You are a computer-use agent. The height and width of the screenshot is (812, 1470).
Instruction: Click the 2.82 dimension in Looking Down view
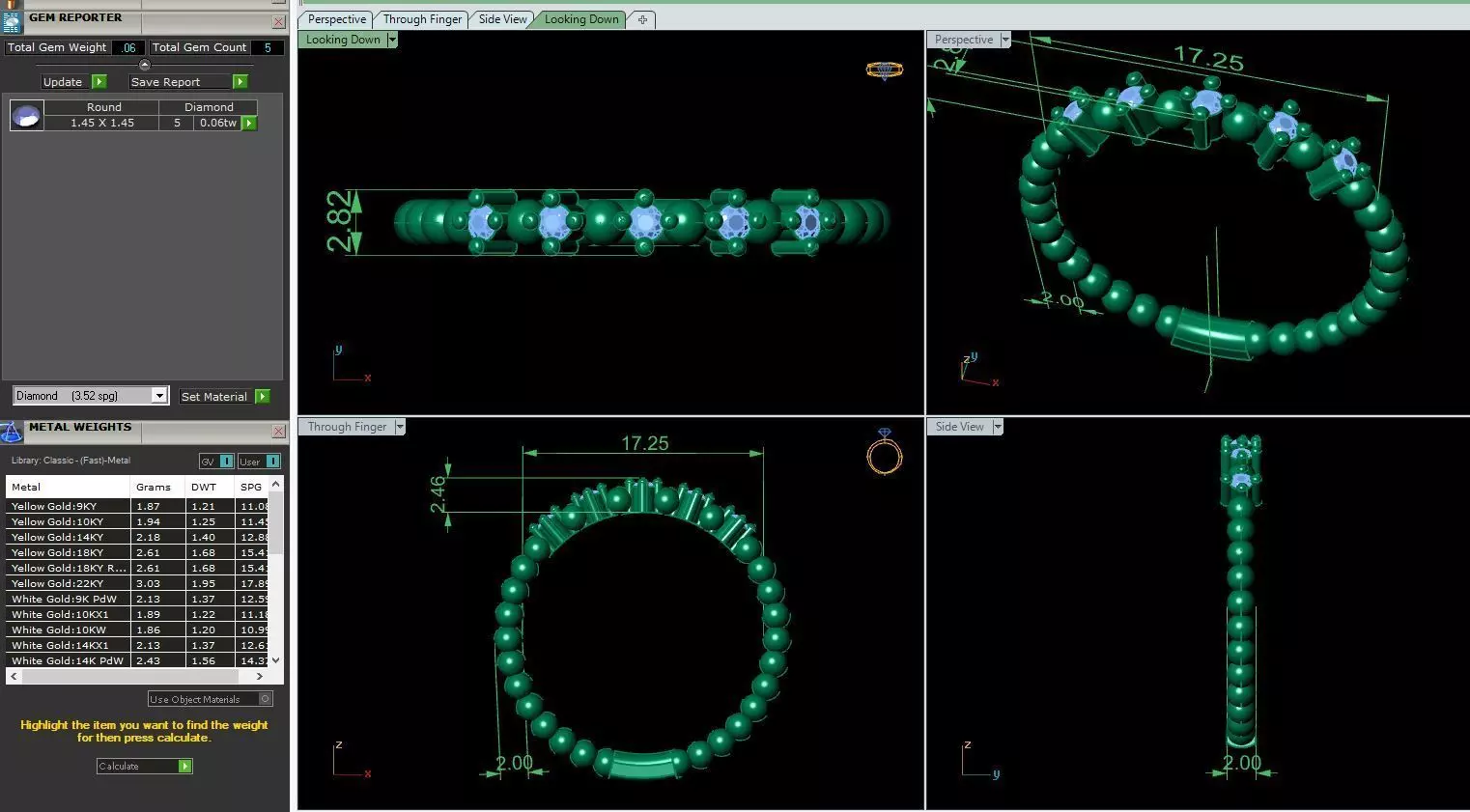click(339, 221)
